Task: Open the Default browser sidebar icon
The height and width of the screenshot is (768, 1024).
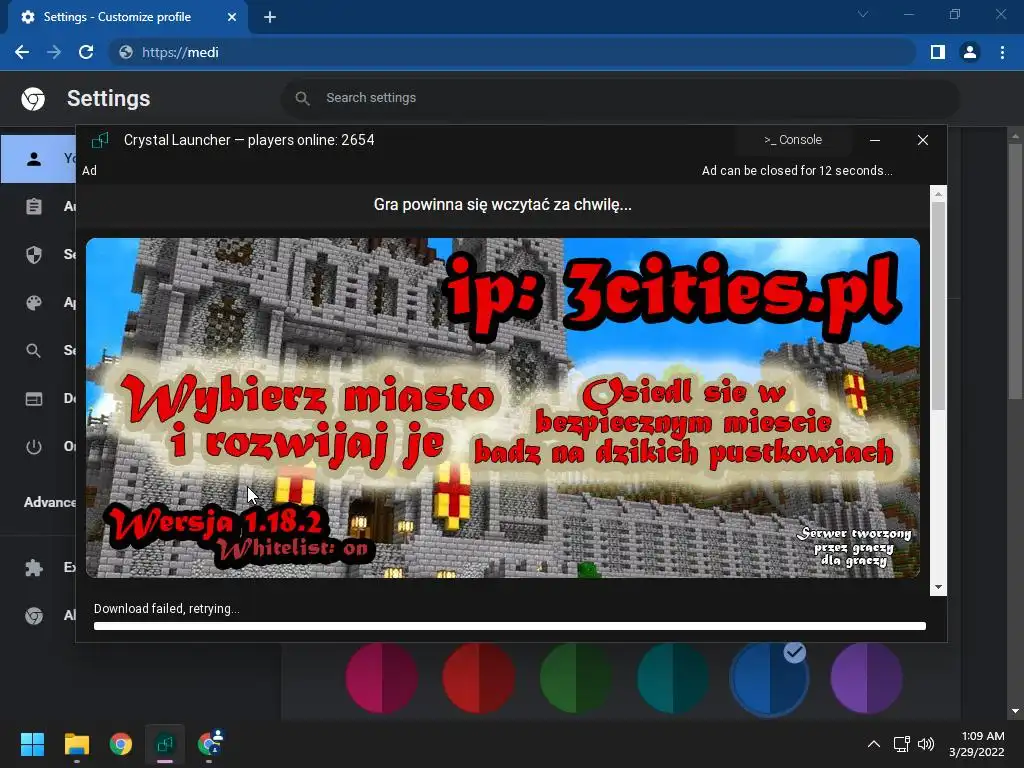Action: pyautogui.click(x=34, y=398)
